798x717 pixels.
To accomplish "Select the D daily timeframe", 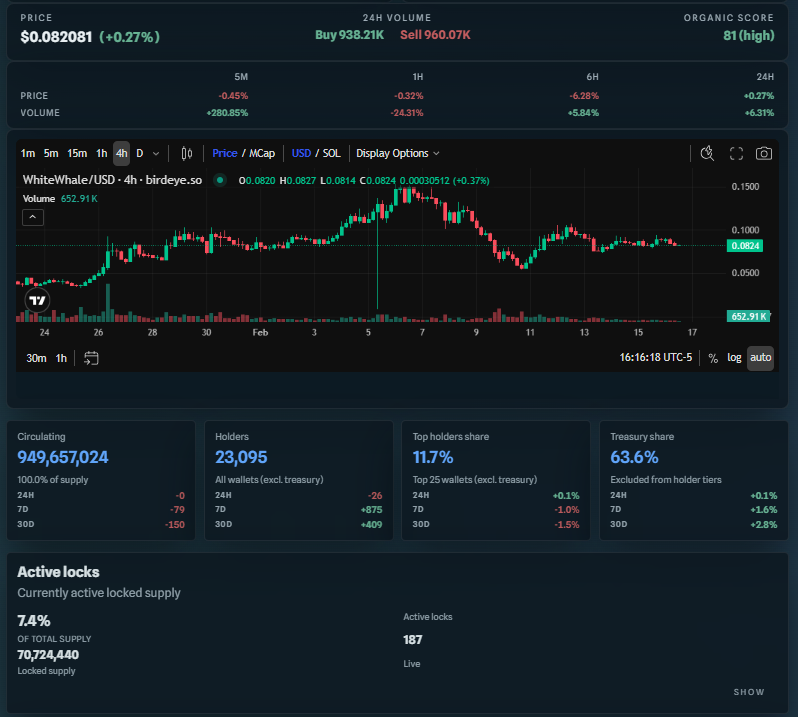I will coord(139,153).
